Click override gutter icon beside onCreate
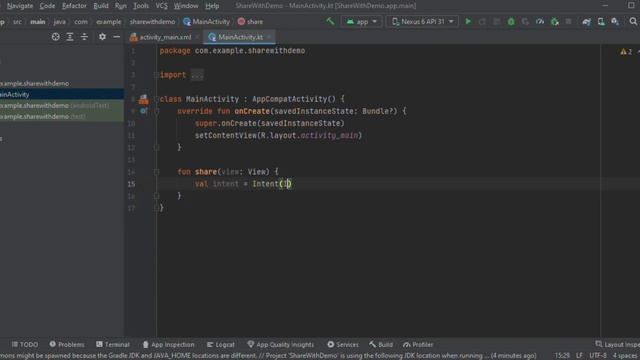Screen dimensions: 640x360 (x=143, y=111)
